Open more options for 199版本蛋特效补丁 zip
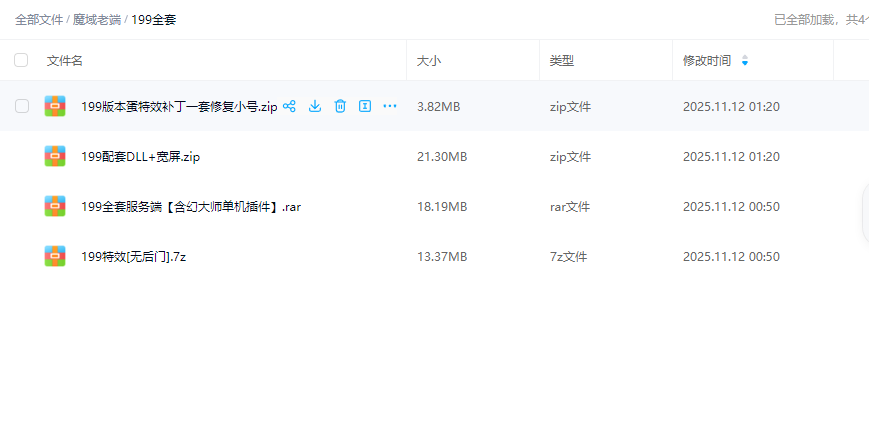 pos(390,106)
